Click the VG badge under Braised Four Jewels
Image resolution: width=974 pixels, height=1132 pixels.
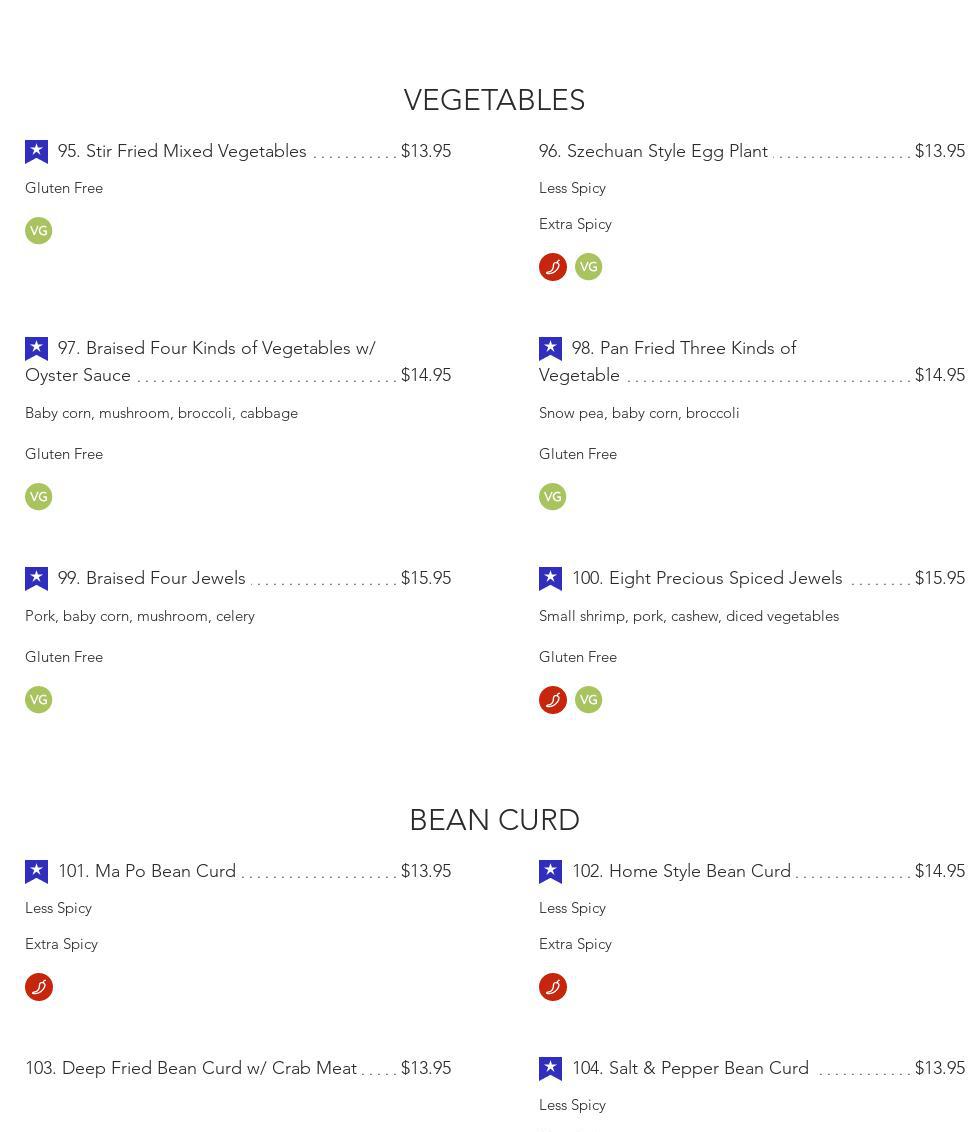coord(39,700)
